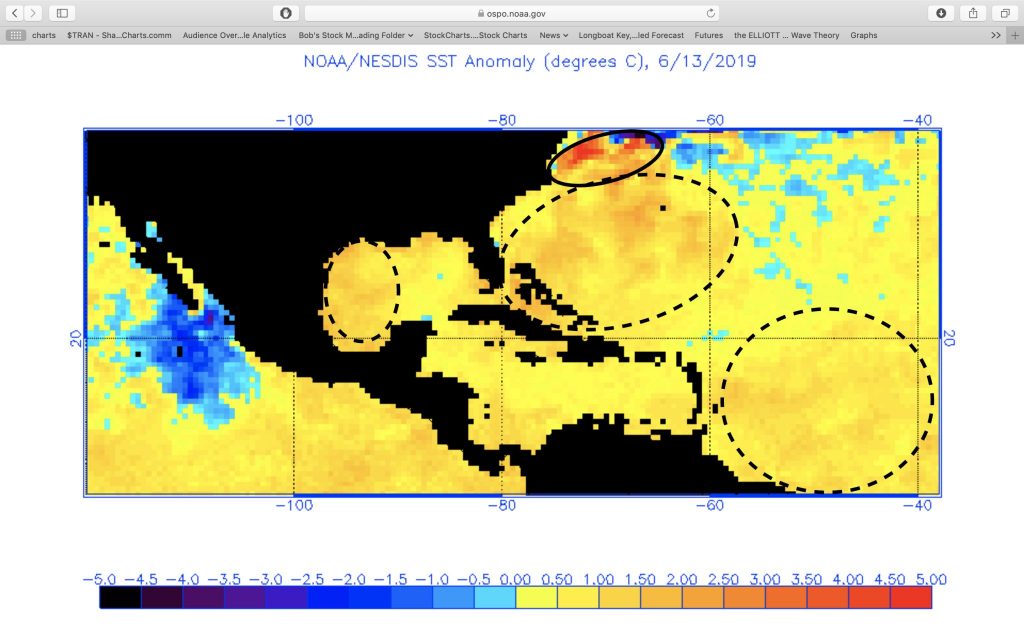Click the Share icon in the toolbar
Image resolution: width=1024 pixels, height=640 pixels.
pos(972,13)
